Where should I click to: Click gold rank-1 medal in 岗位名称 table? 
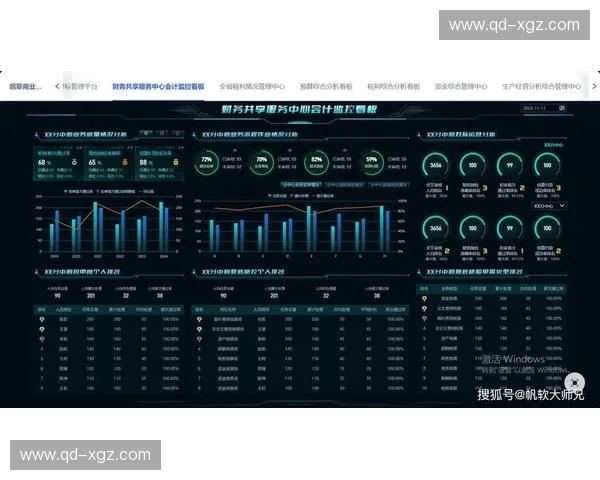point(199,319)
